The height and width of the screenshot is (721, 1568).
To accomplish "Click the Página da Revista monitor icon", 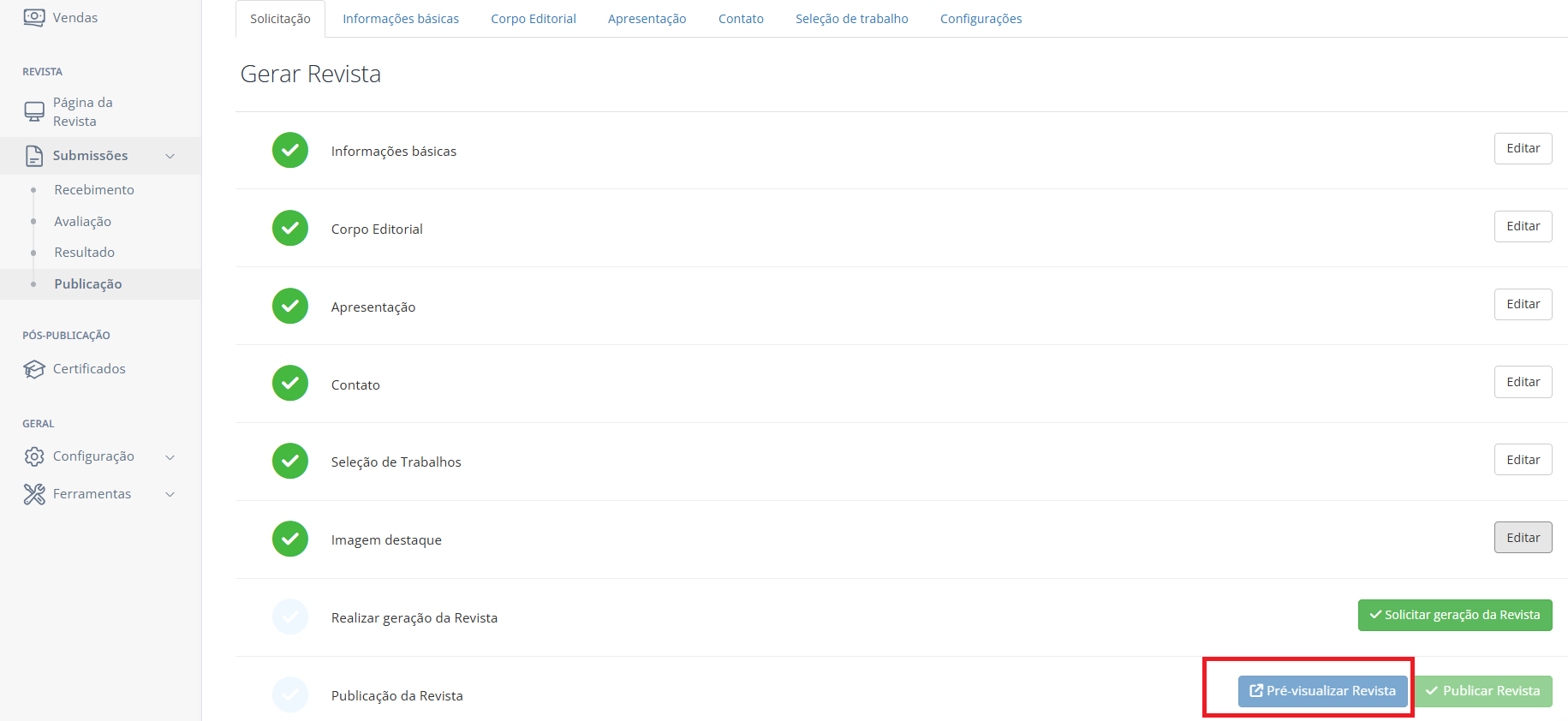I will (34, 111).
